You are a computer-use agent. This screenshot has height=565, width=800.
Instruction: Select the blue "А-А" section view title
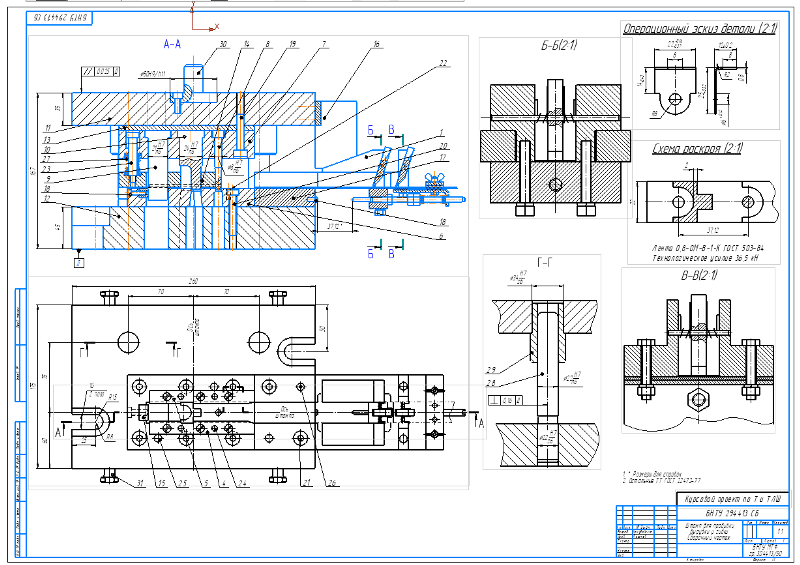point(172,44)
